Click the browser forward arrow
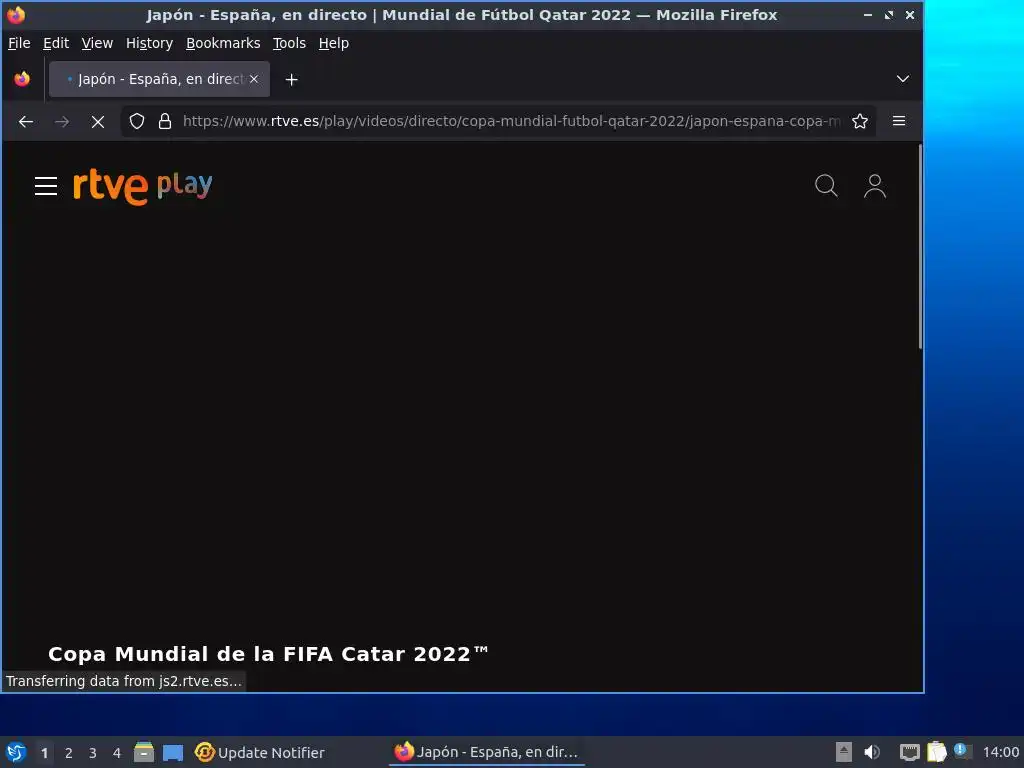The width and height of the screenshot is (1024, 768). coord(62,121)
